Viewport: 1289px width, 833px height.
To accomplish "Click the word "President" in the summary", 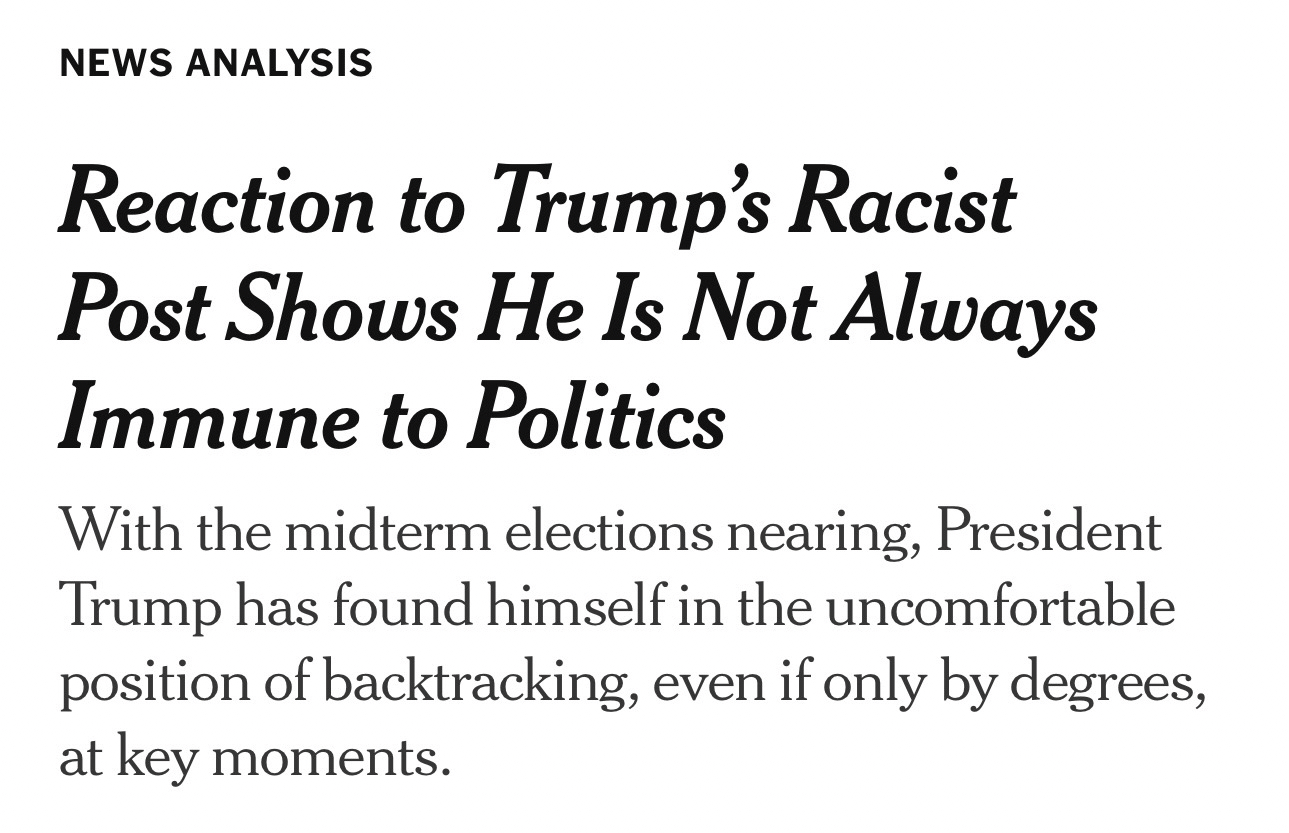I will point(1048,531).
